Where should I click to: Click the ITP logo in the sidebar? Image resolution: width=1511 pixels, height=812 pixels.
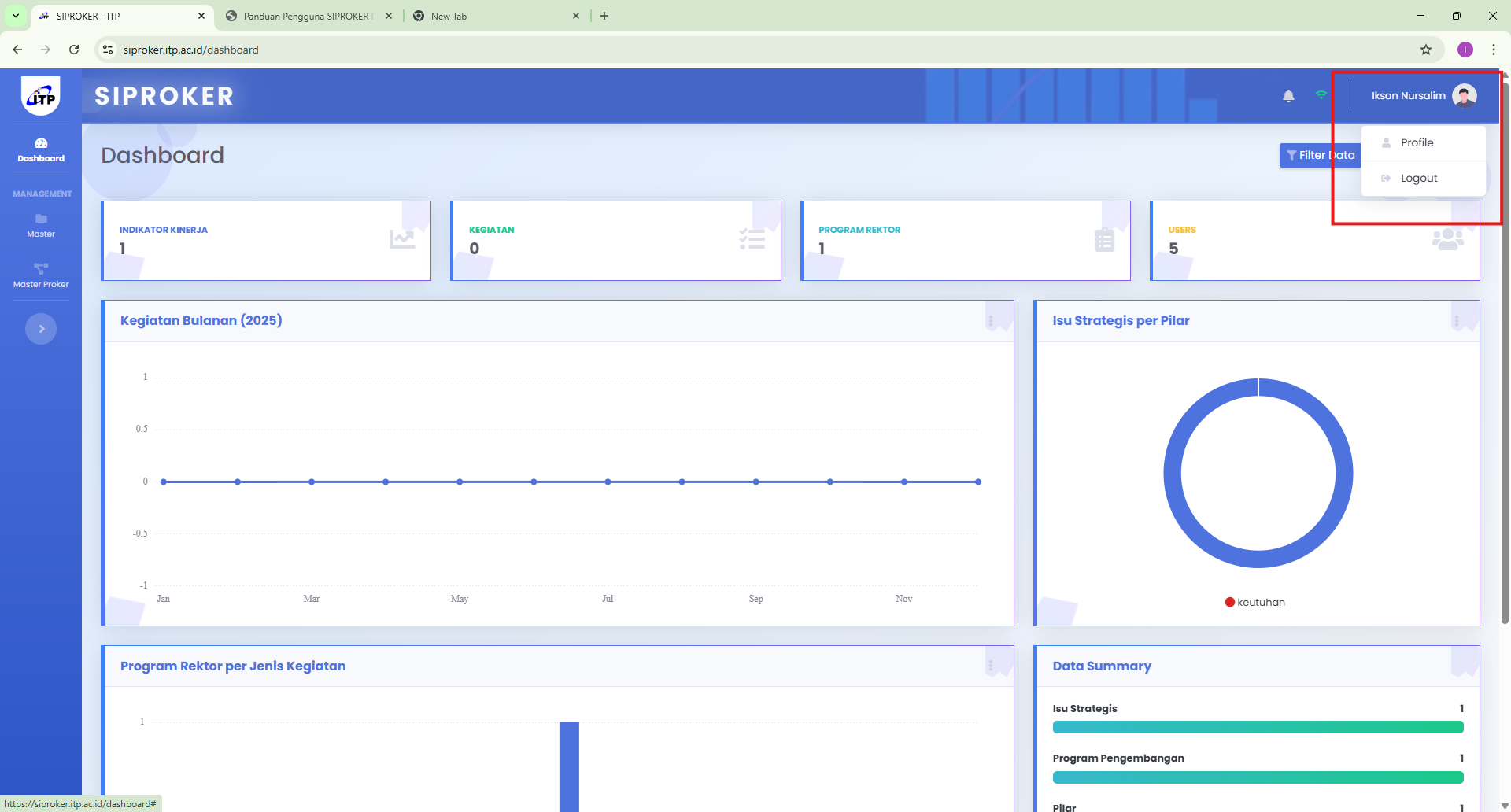coord(40,95)
